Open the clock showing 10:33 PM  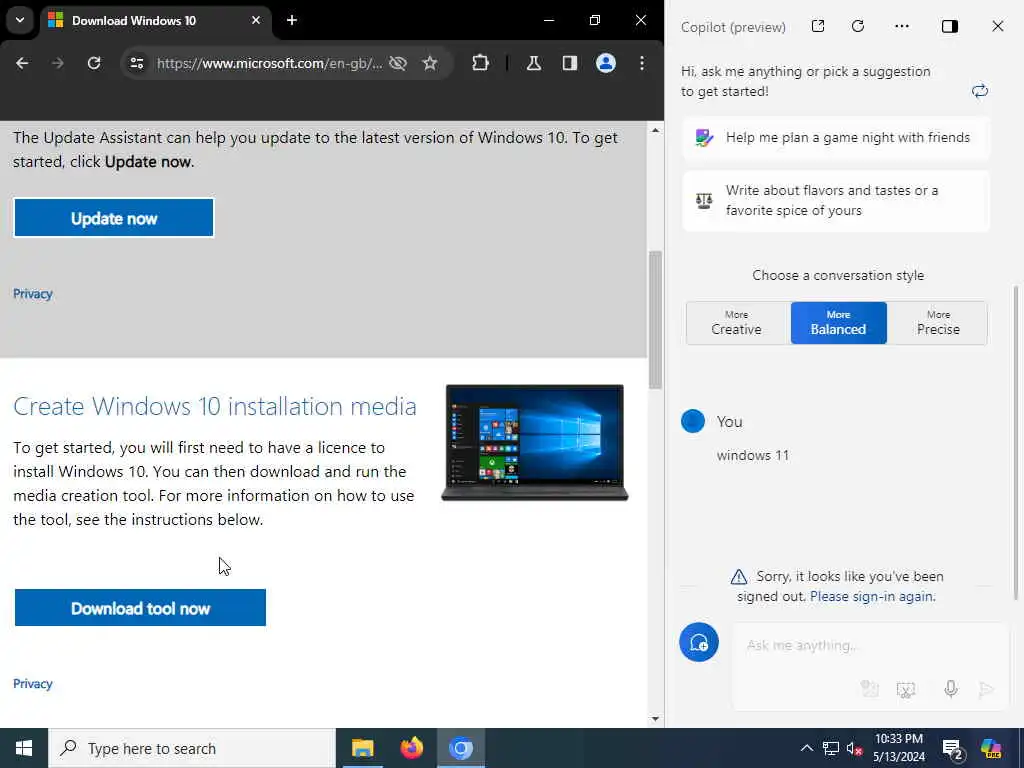click(899, 748)
